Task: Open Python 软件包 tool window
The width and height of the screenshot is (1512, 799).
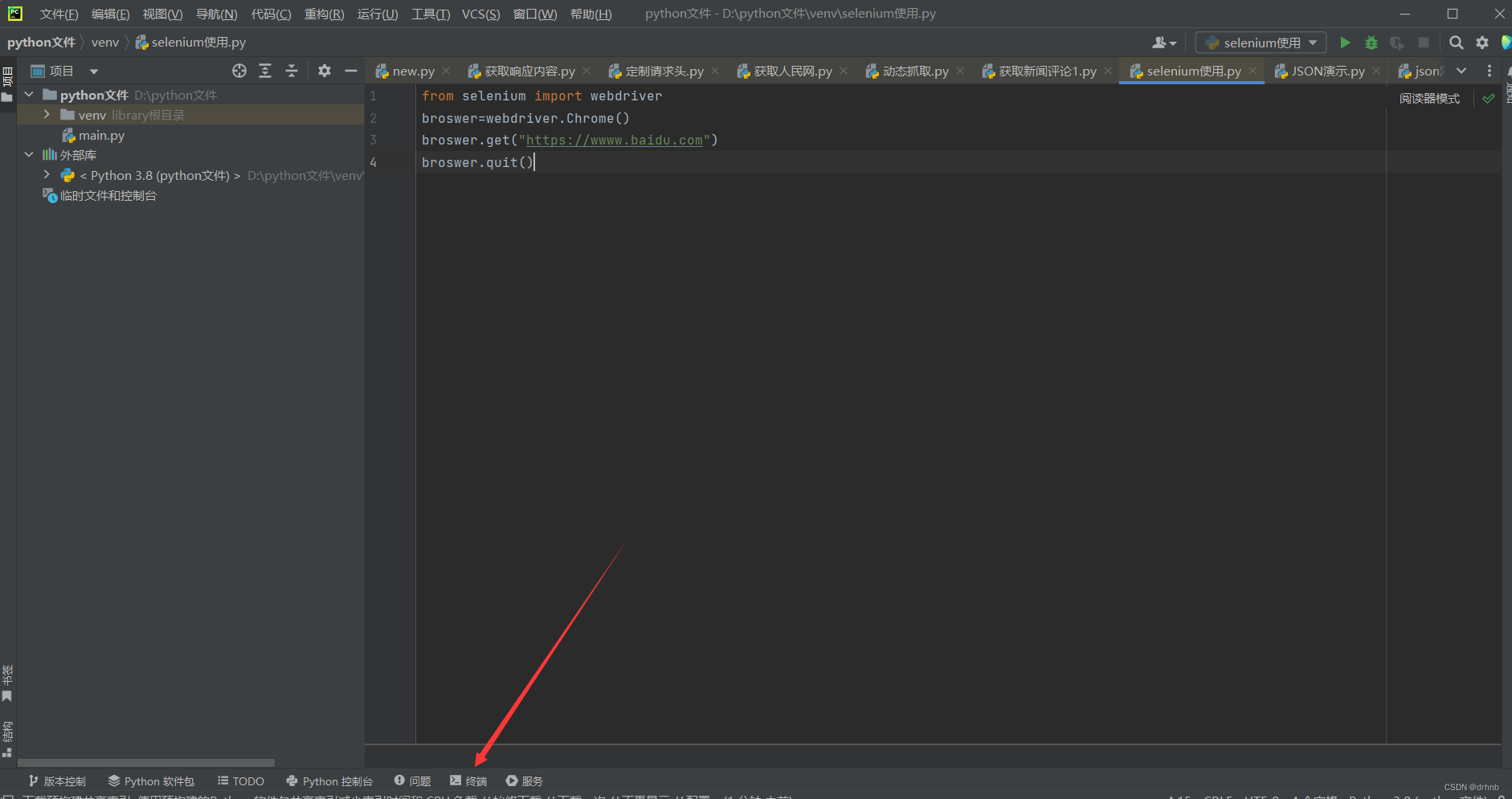Action: click(x=151, y=781)
